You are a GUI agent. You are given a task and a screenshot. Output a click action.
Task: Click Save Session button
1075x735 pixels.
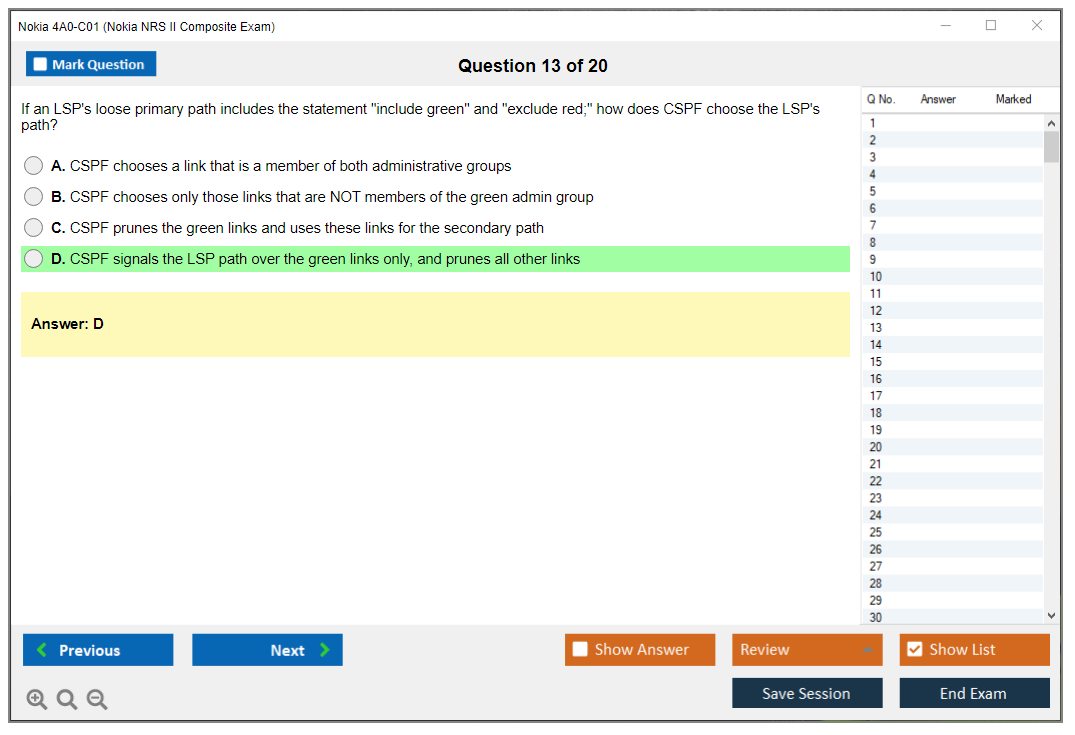807,693
